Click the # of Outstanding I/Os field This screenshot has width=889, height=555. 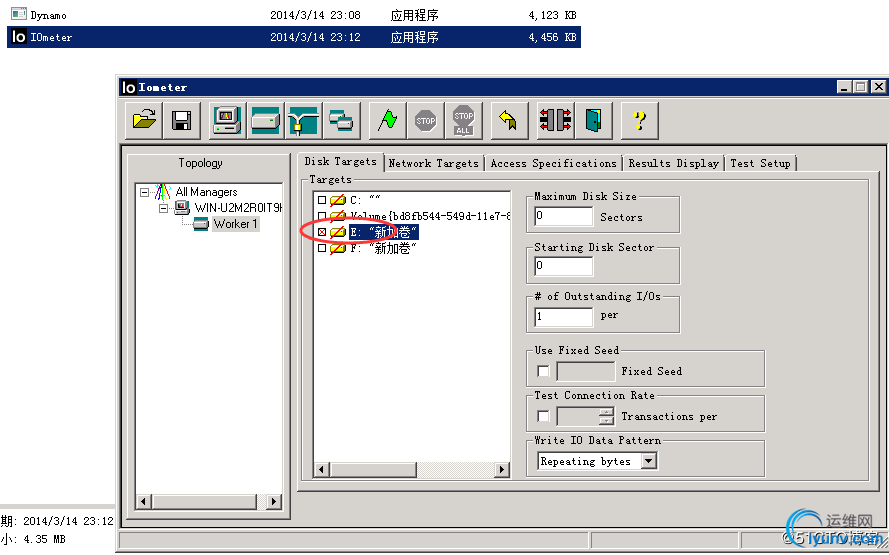pos(564,317)
